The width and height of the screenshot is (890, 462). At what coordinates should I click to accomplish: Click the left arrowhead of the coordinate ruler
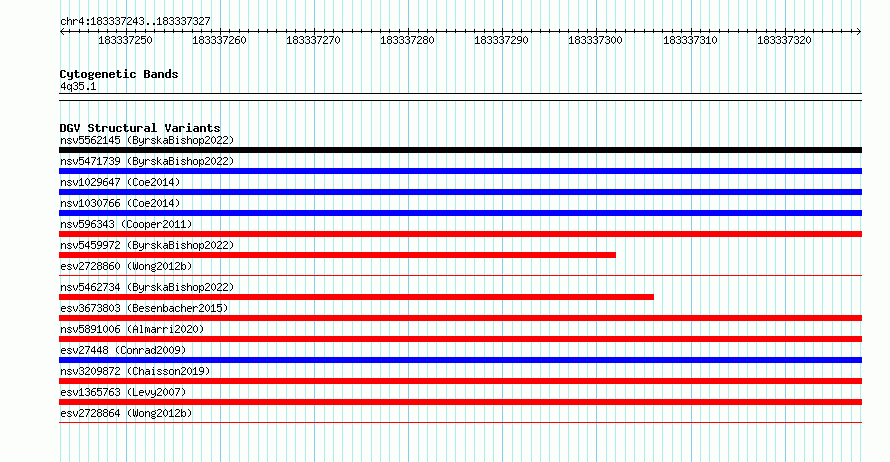pos(62,31)
